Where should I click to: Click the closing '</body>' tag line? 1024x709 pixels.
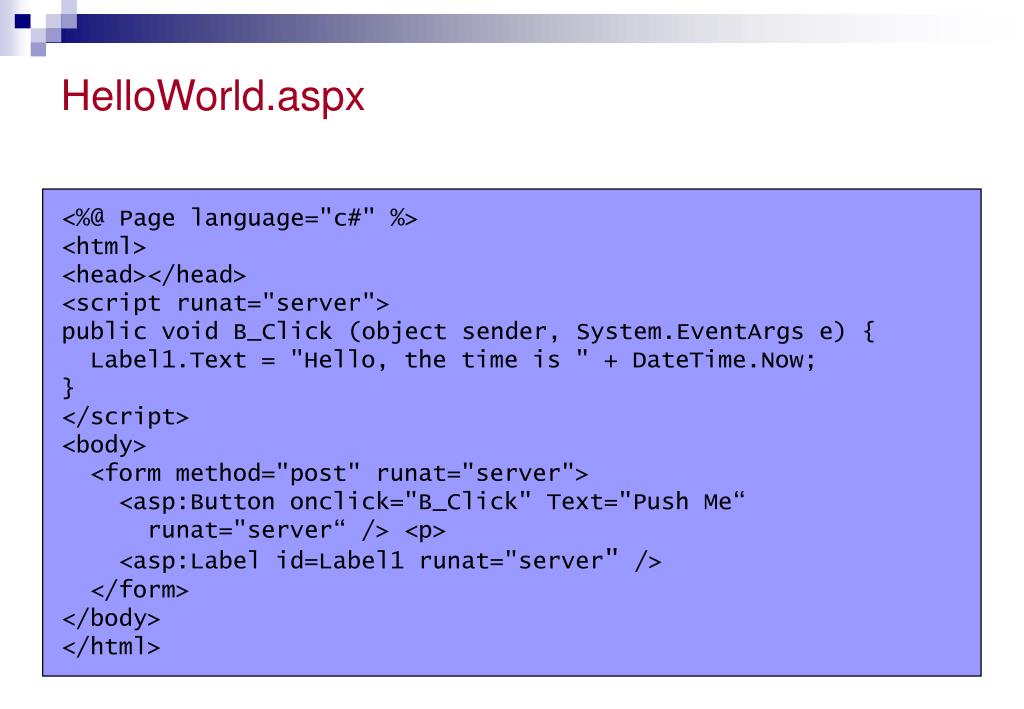pos(111,618)
